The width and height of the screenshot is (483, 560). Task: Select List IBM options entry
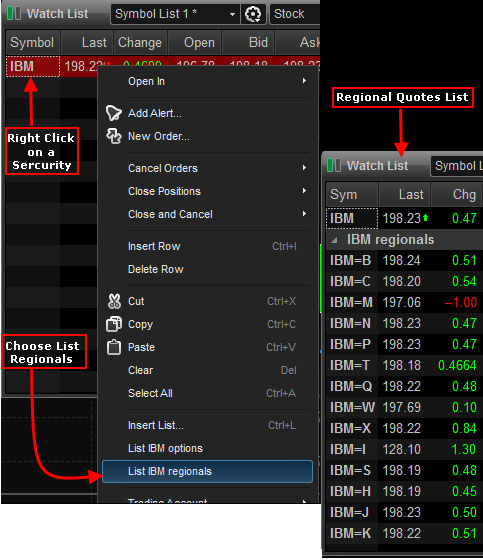207,448
